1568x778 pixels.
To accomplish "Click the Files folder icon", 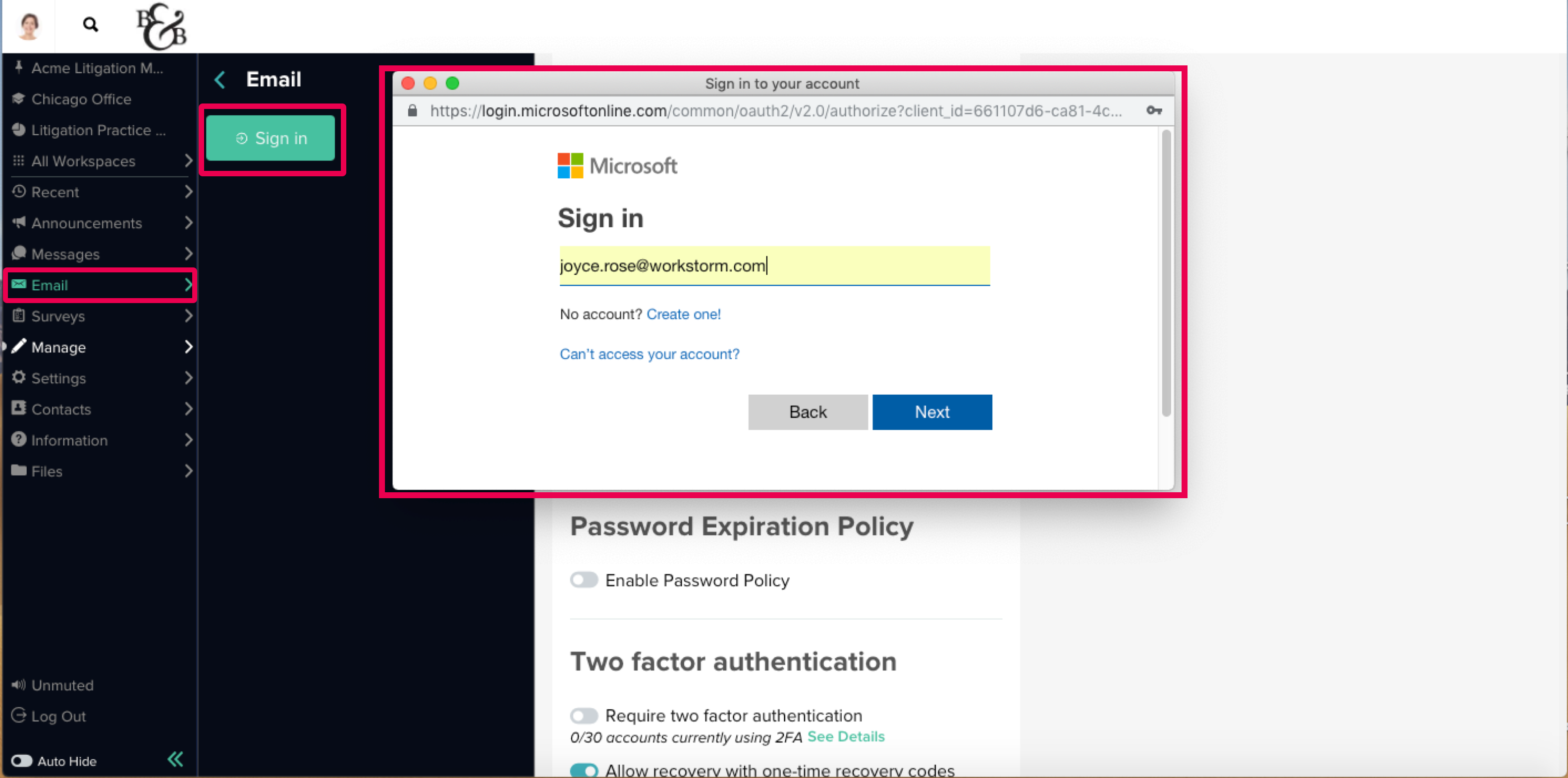I will [19, 470].
